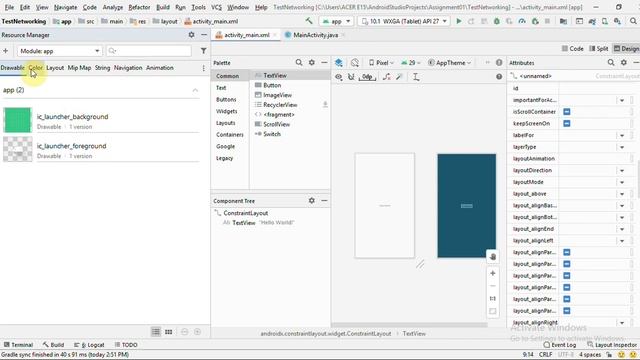Search the Palette with magnifier icon
The image size is (640, 360).
[299, 62]
